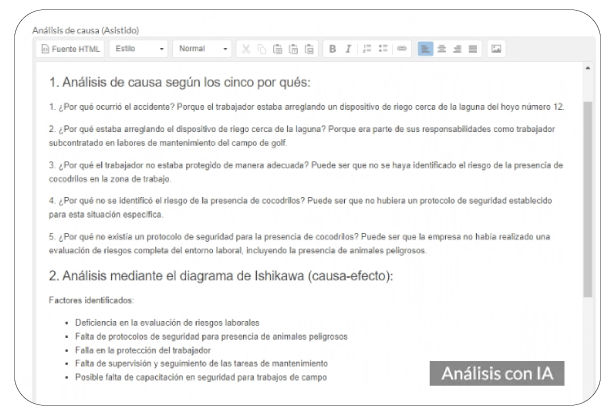Click the editor vertical scrollbar thumb
This screenshot has height=415, width=615.
(588, 199)
